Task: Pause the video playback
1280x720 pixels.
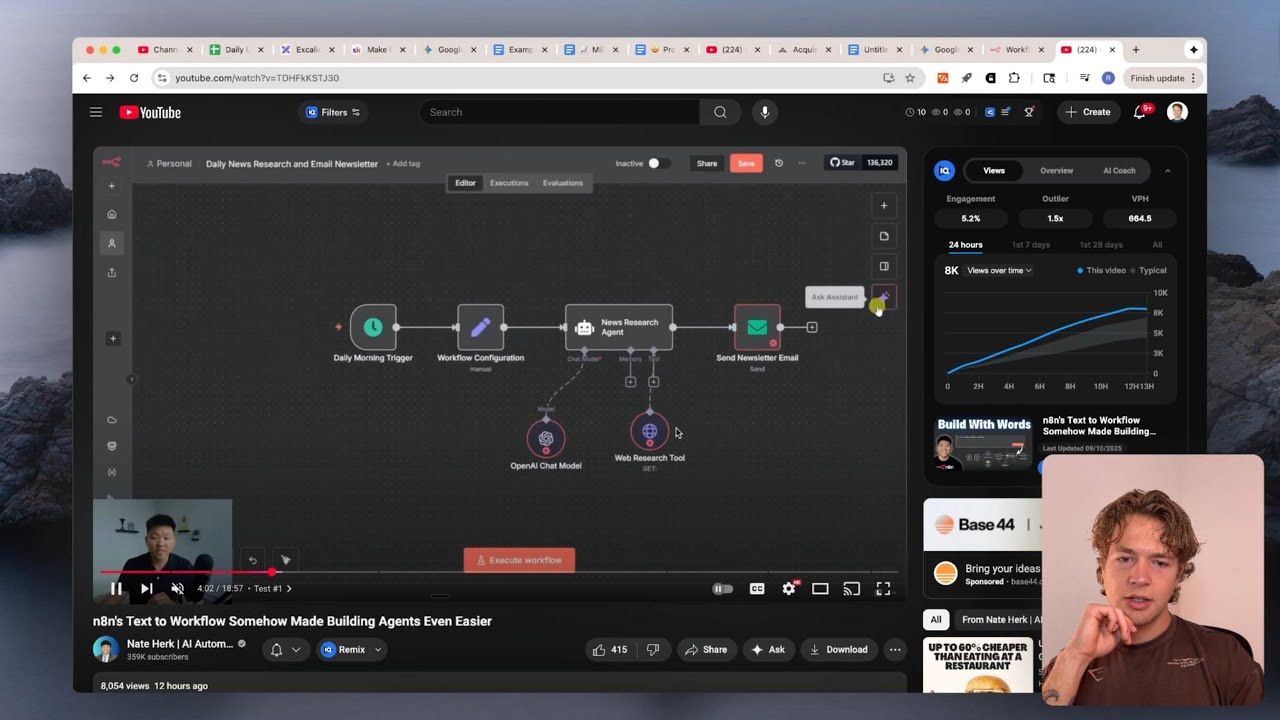Action: [116, 589]
